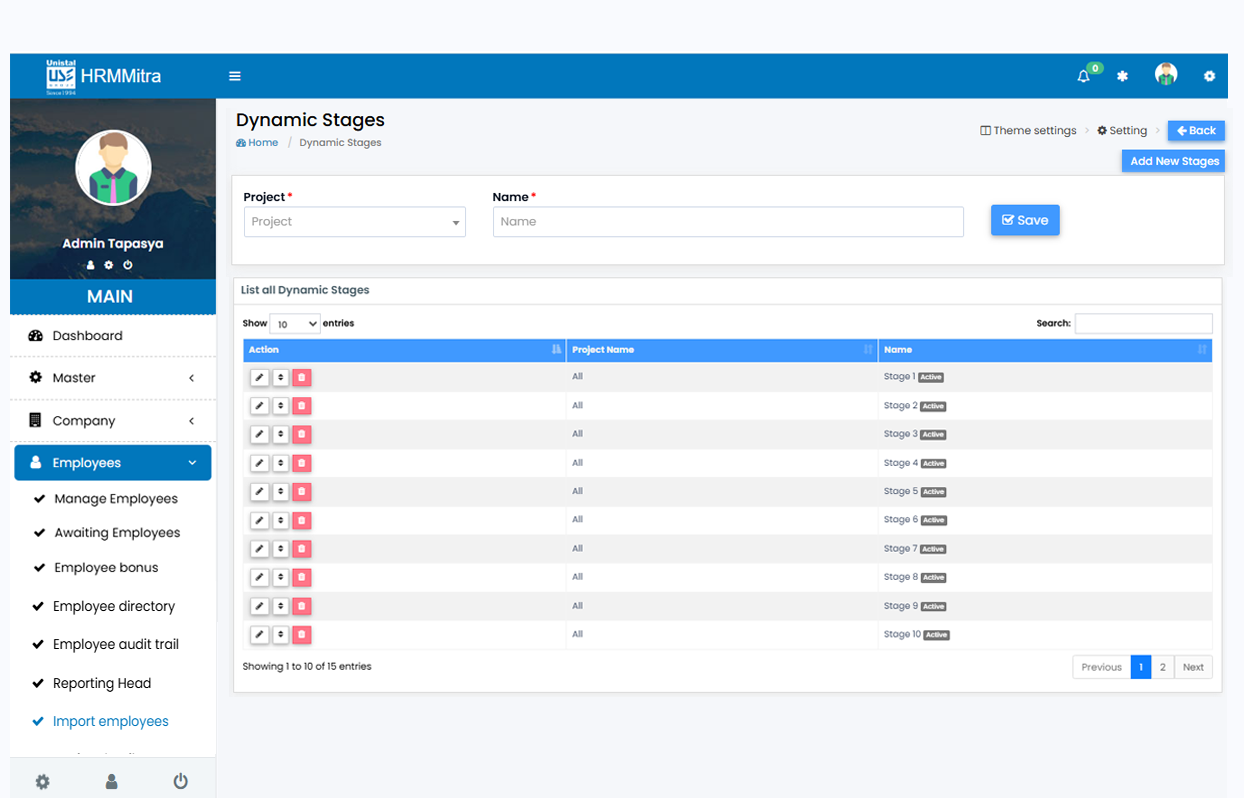
Task: Click the power icon at sidebar bottom
Action: coord(180,781)
